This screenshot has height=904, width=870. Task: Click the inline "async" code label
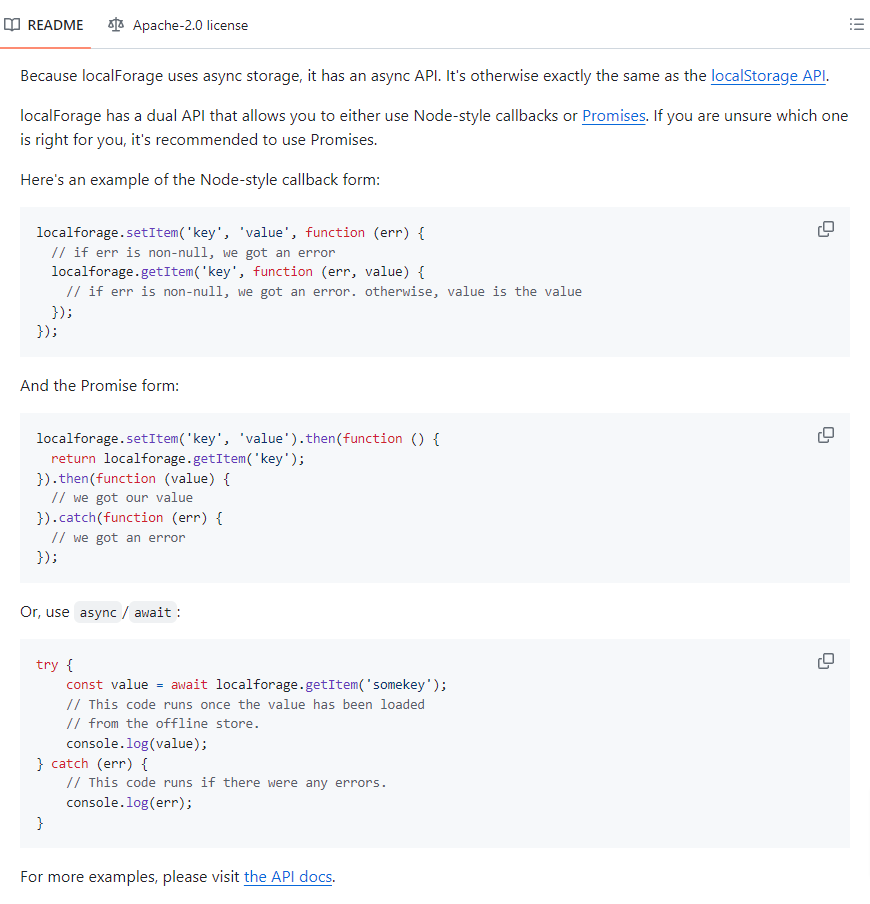coord(98,613)
